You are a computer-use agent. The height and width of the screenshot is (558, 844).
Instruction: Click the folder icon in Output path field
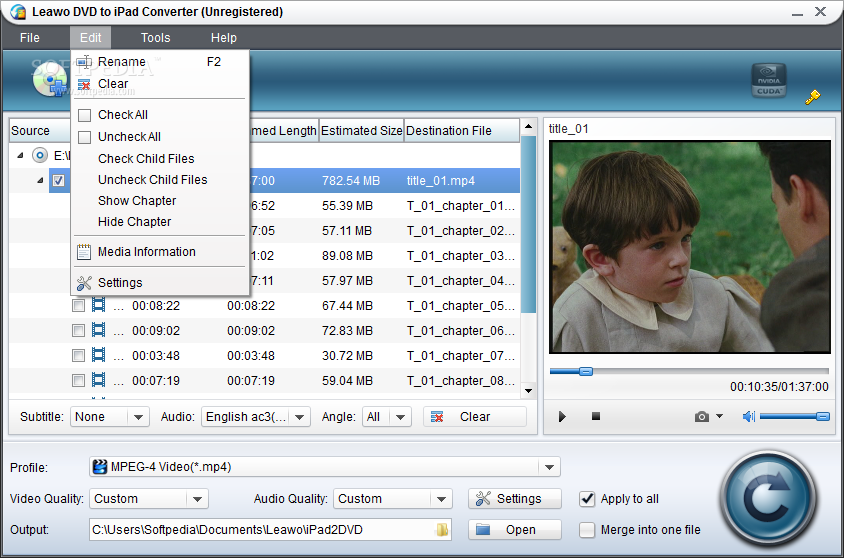pyautogui.click(x=442, y=529)
